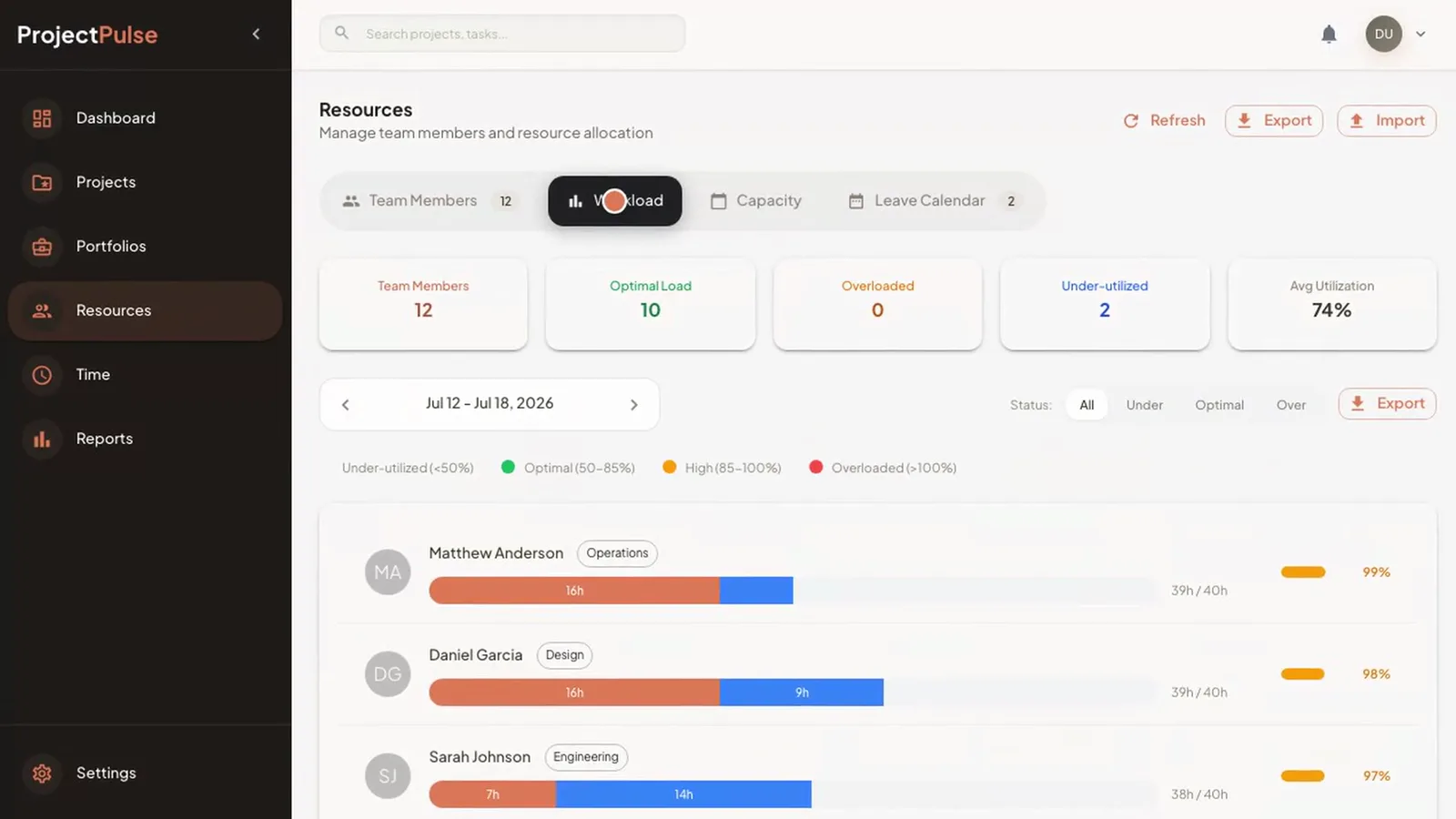Refresh the resources data
1456x819 pixels.
coord(1164,120)
